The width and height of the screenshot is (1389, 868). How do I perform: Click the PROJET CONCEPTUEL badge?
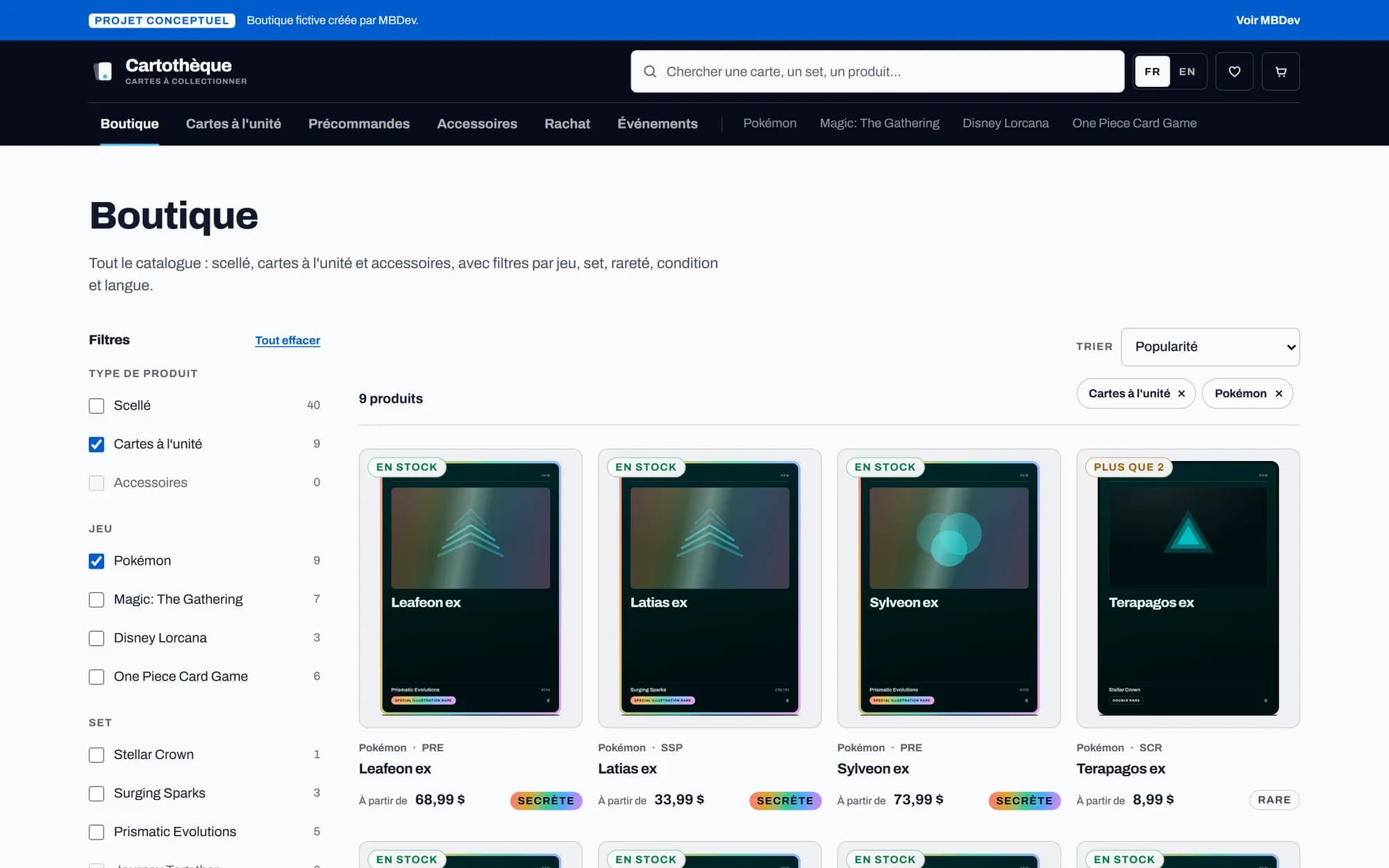click(x=162, y=20)
